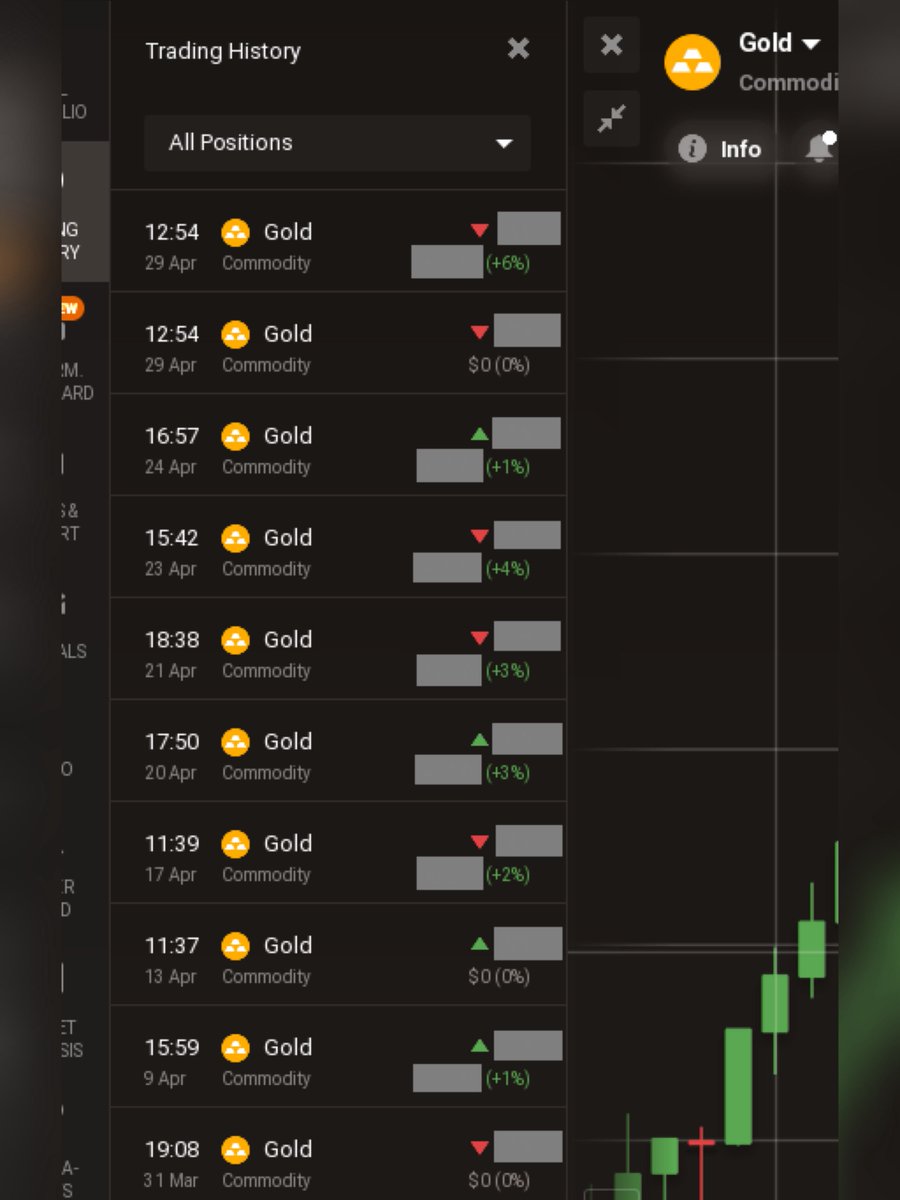Viewport: 900px width, 1200px height.
Task: Click the gold icon in the 19:08 row
Action: [235, 1150]
